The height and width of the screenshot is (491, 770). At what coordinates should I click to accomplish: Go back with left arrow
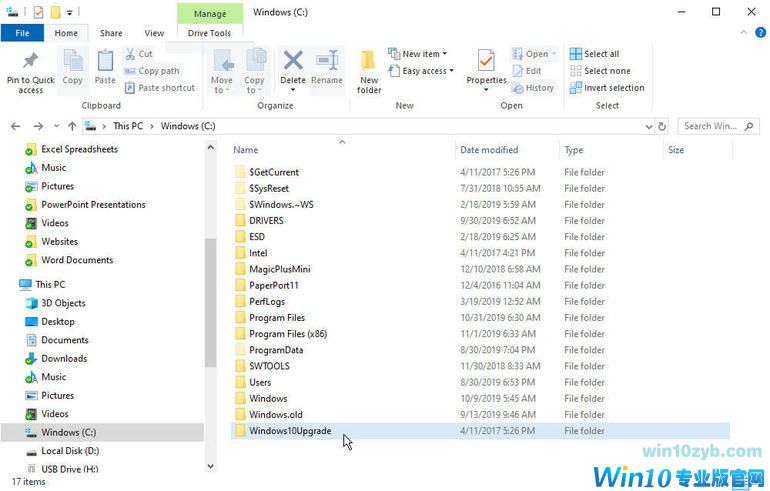click(x=16, y=126)
